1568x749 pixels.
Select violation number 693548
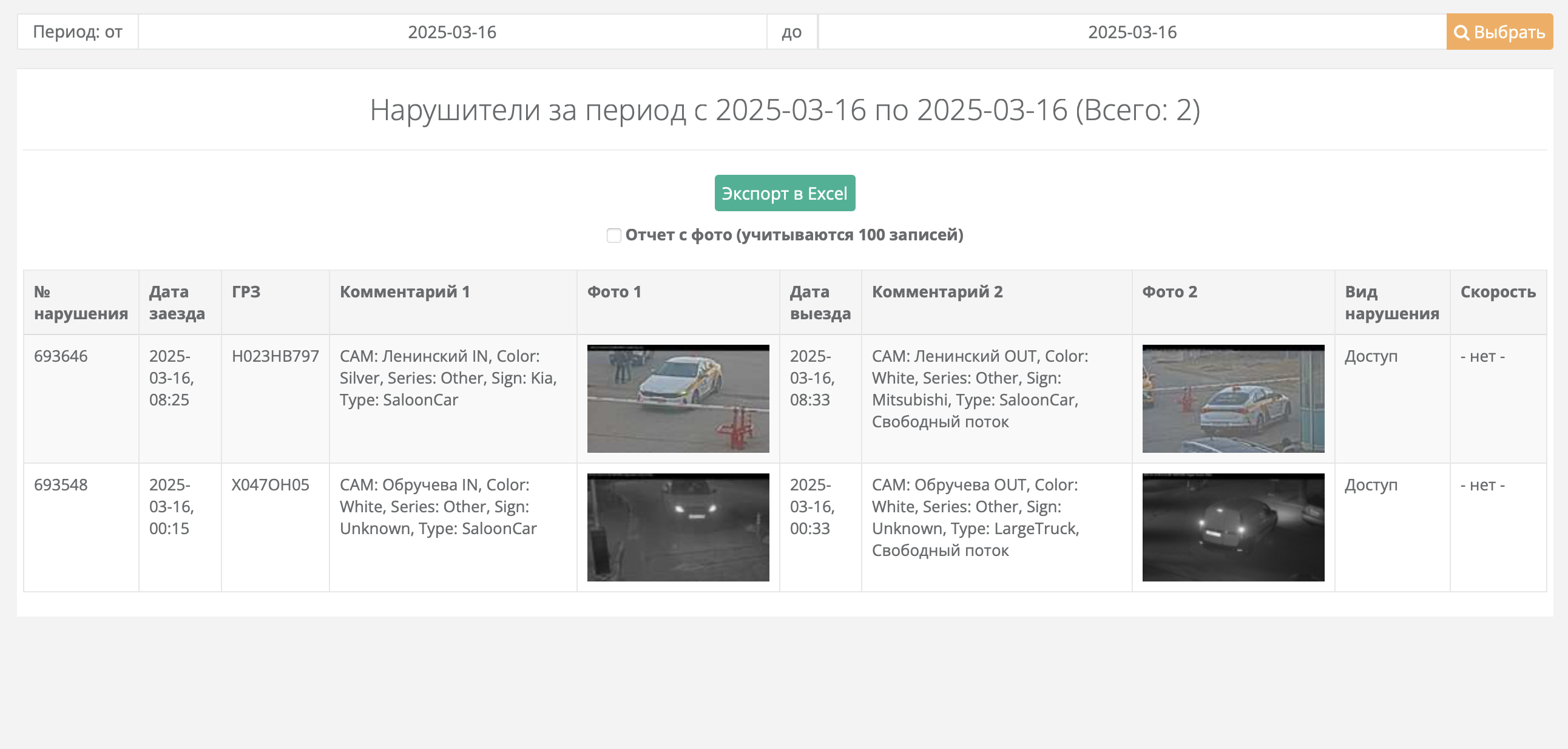(61, 485)
